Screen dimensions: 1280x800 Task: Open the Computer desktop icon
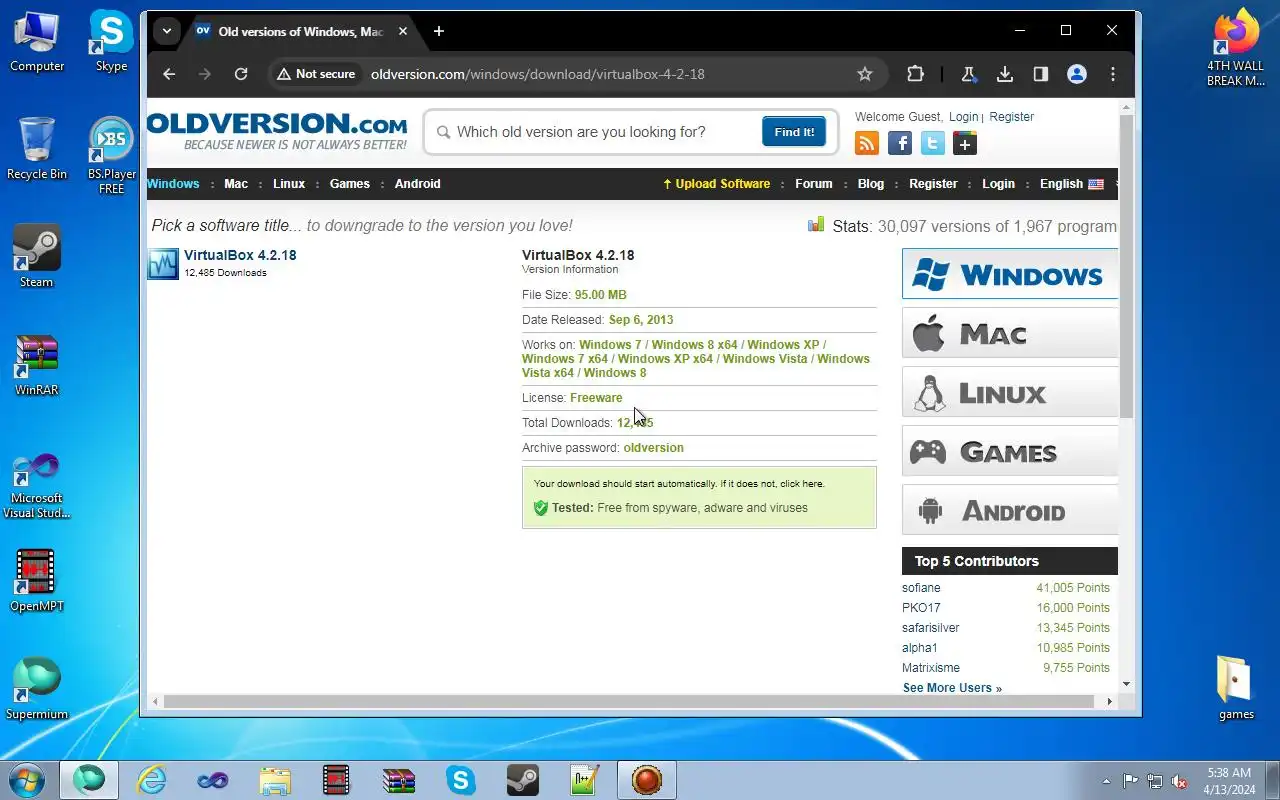tap(37, 42)
